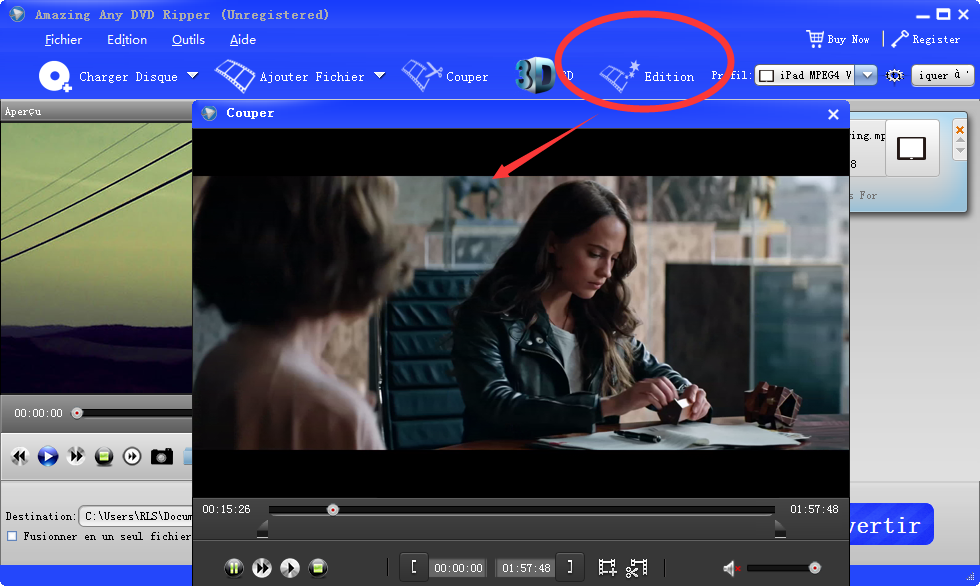980x586 pixels.
Task: Click the apply-to-all button beside the gear
Action: 942,76
